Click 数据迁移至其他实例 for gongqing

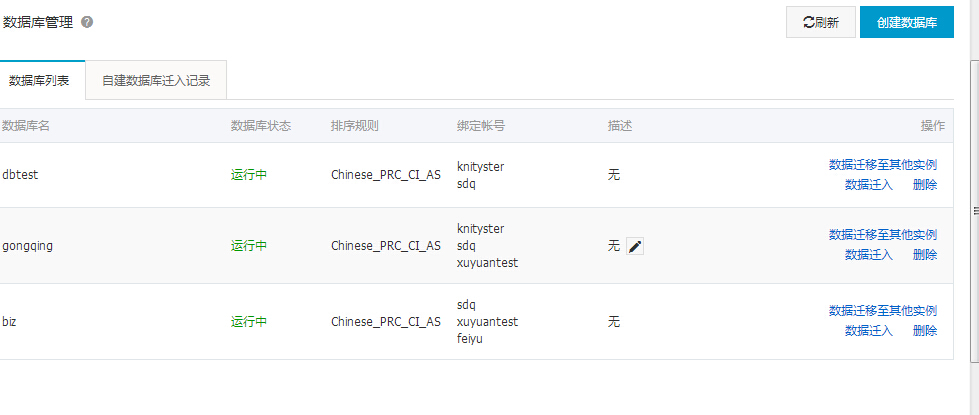point(882,235)
